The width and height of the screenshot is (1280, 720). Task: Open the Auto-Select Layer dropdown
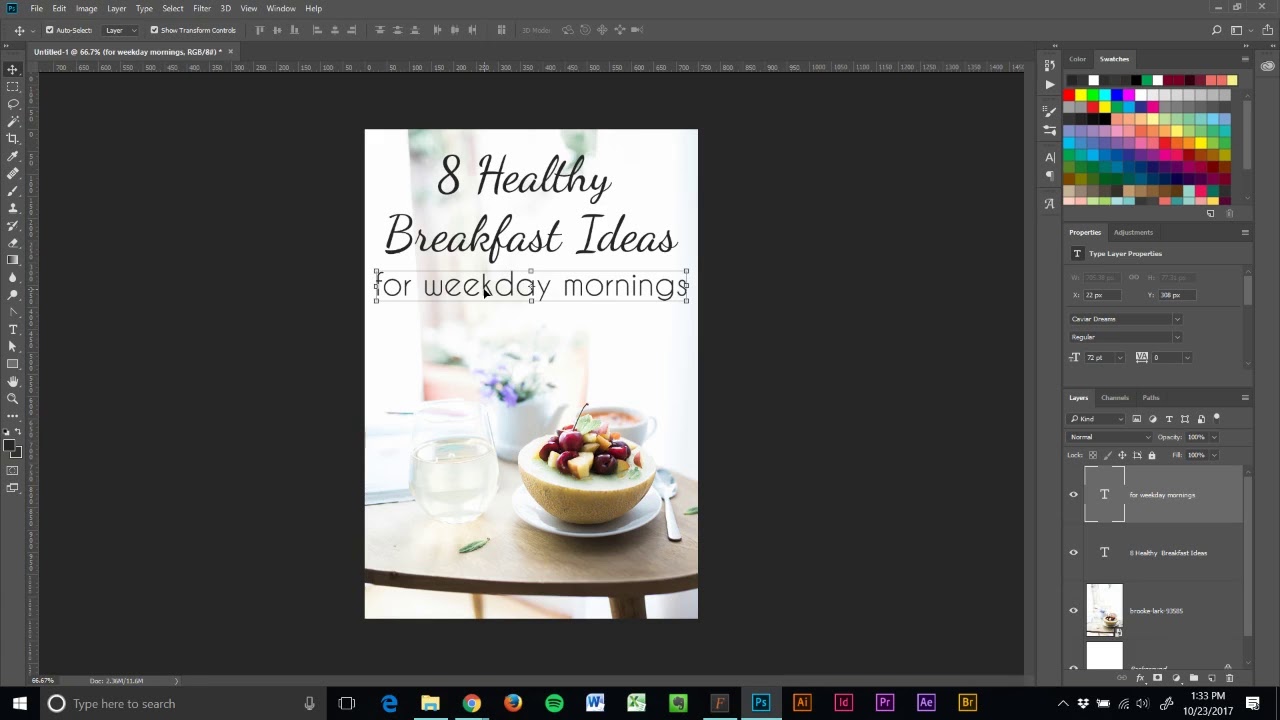coord(122,30)
